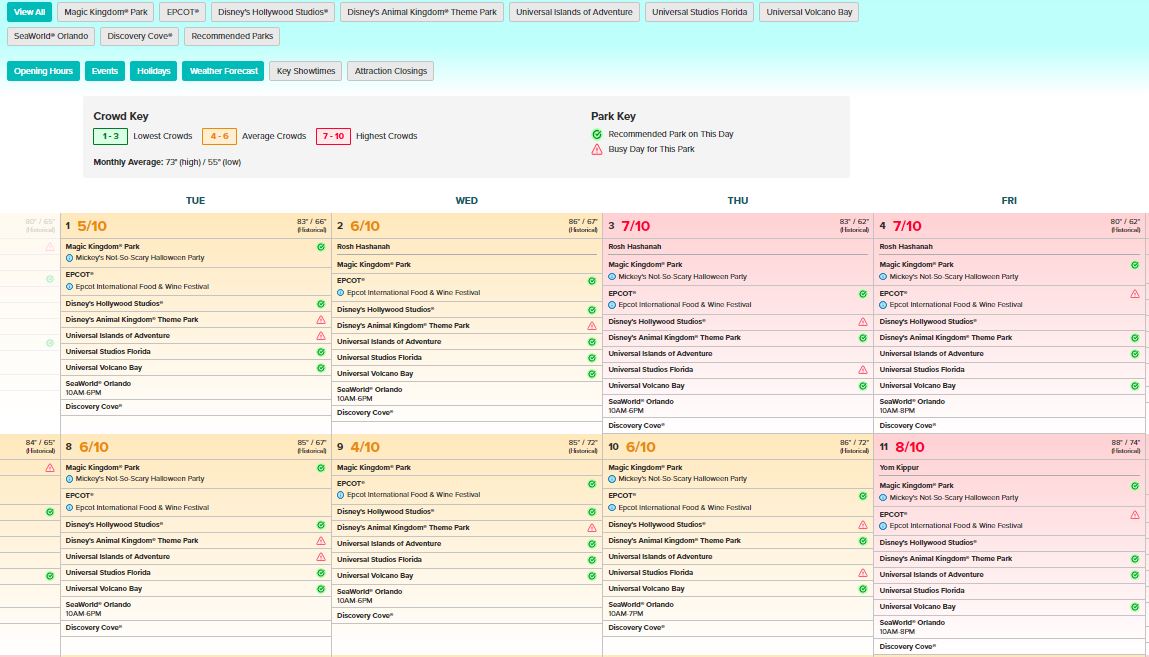This screenshot has width=1149, height=657.
Task: Click busy-day triangle for Animal Kingdom on Wednesday 9
Action: (592, 527)
